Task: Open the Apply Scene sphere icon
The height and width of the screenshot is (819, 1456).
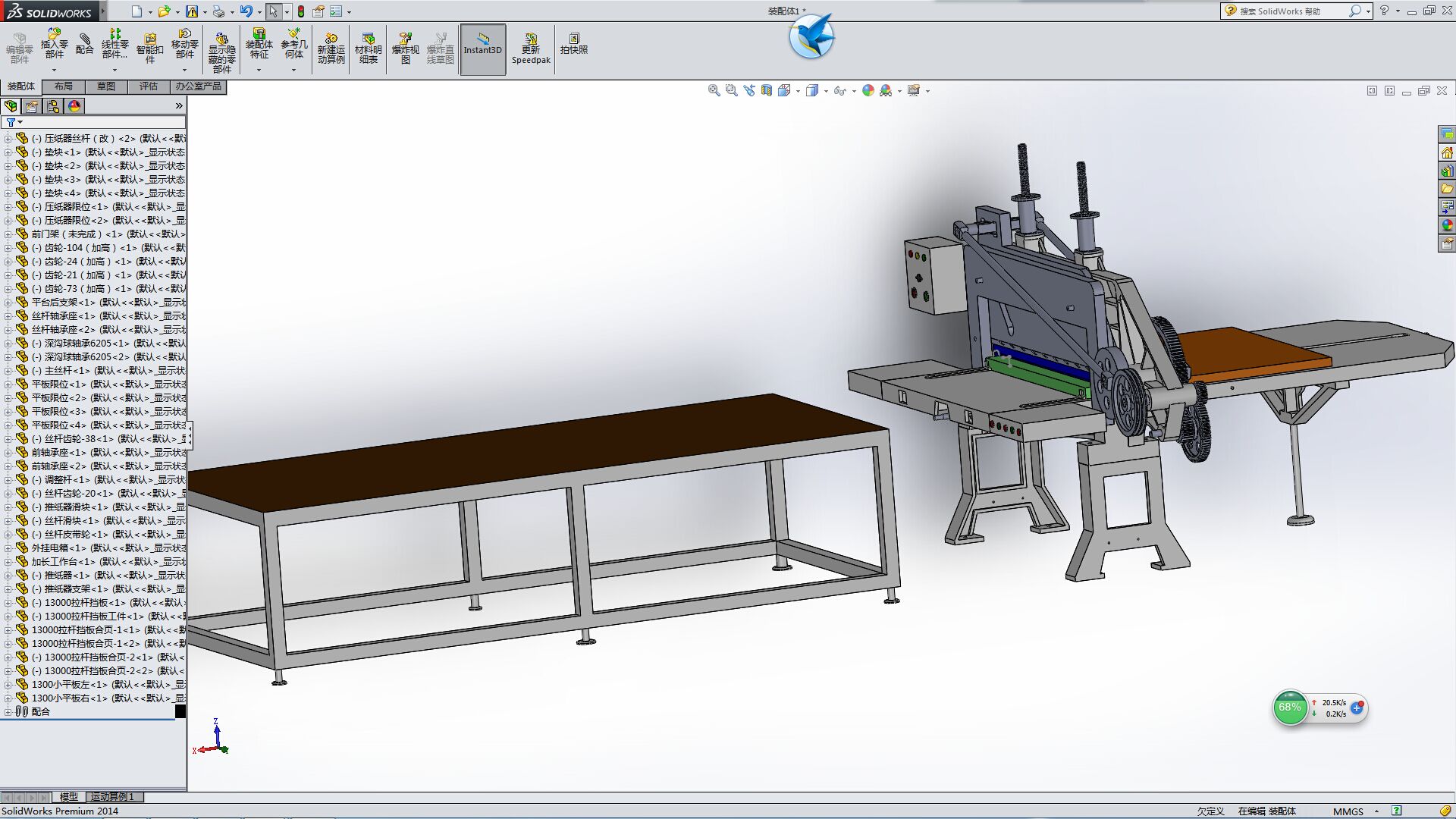Action: pos(868,90)
